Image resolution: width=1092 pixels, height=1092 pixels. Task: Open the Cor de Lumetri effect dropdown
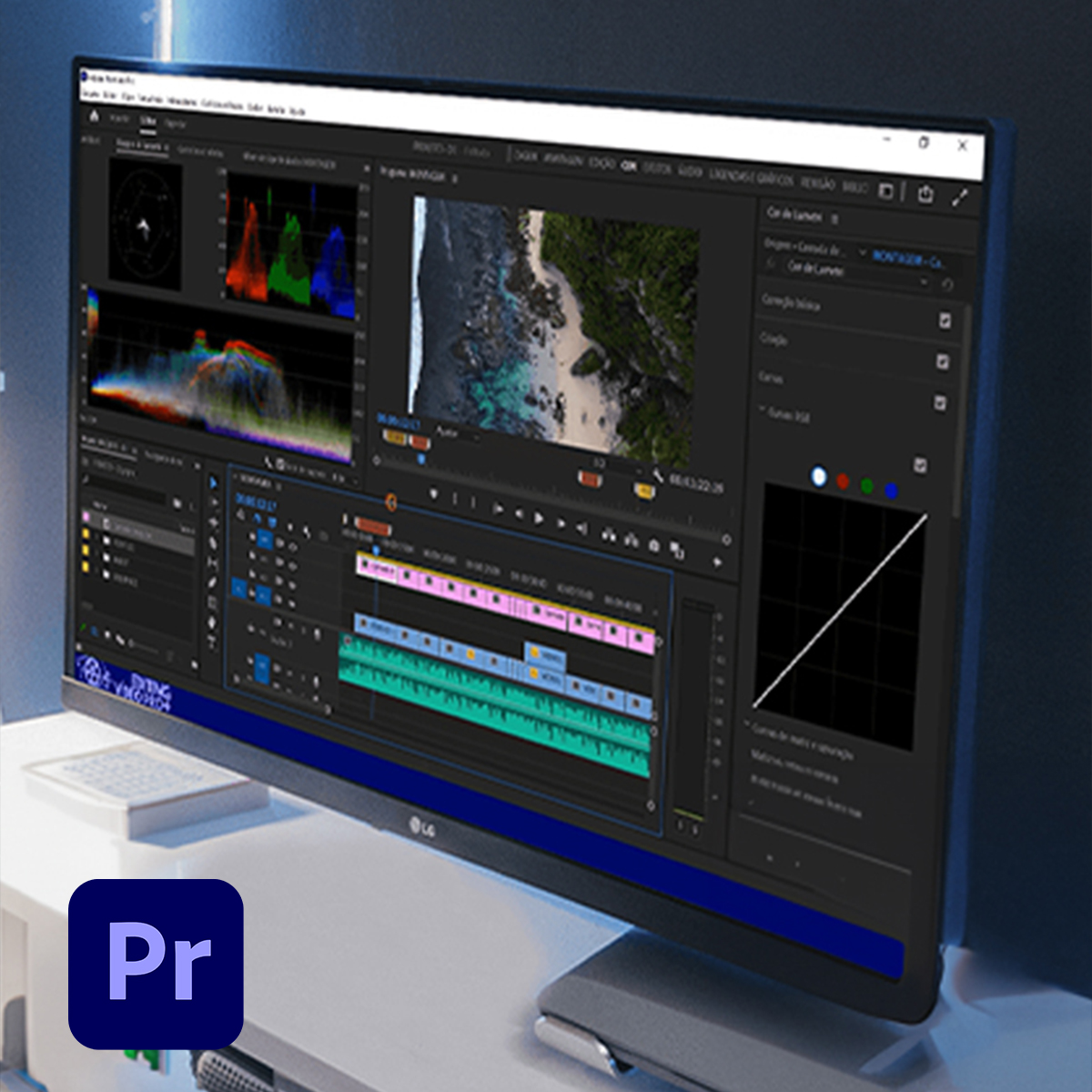click(924, 282)
